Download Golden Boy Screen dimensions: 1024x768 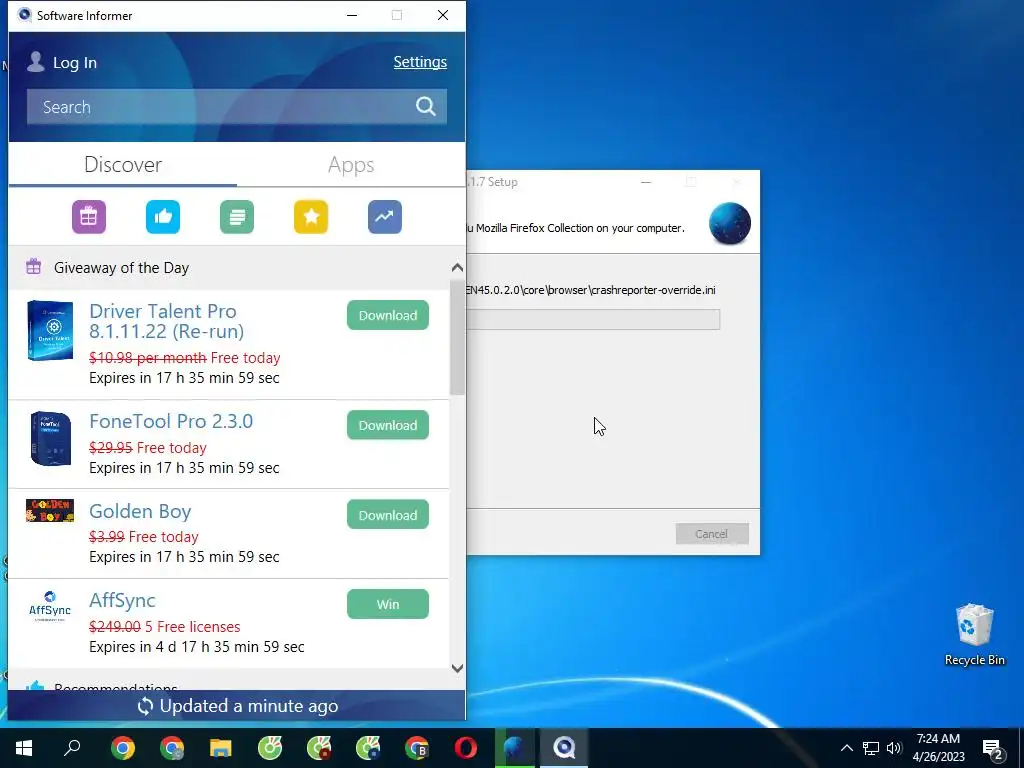pyautogui.click(x=388, y=515)
